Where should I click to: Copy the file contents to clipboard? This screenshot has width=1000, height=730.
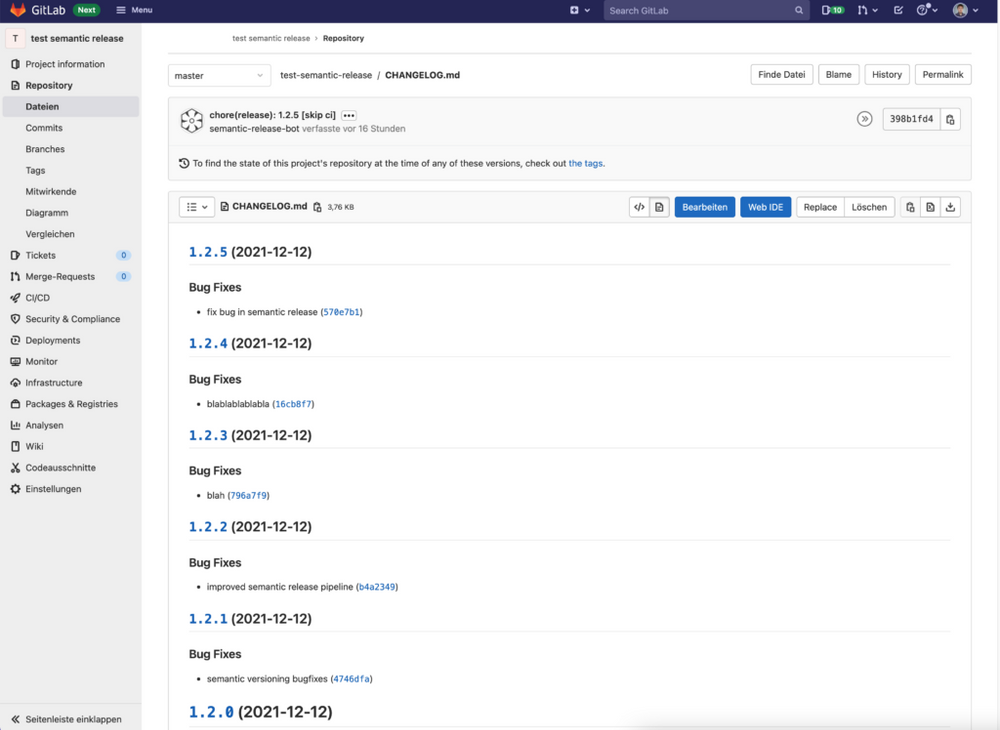point(908,206)
